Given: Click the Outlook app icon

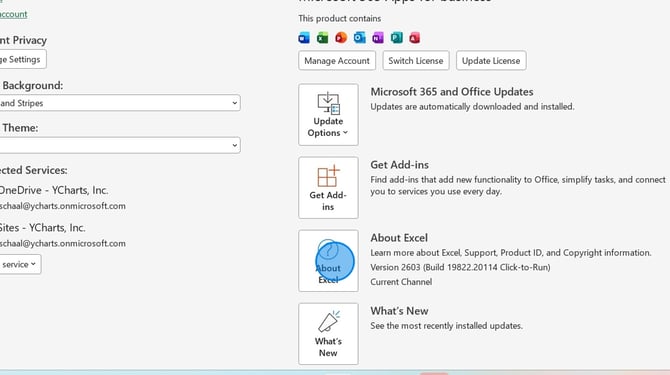Looking at the screenshot, I should pos(359,38).
